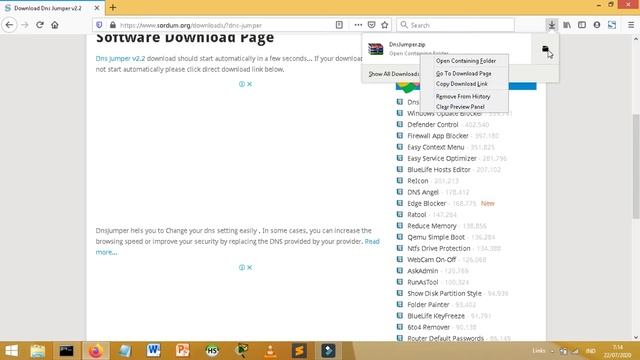
Task: Click the DnsJumper.zip archive icon
Action: (x=376, y=49)
